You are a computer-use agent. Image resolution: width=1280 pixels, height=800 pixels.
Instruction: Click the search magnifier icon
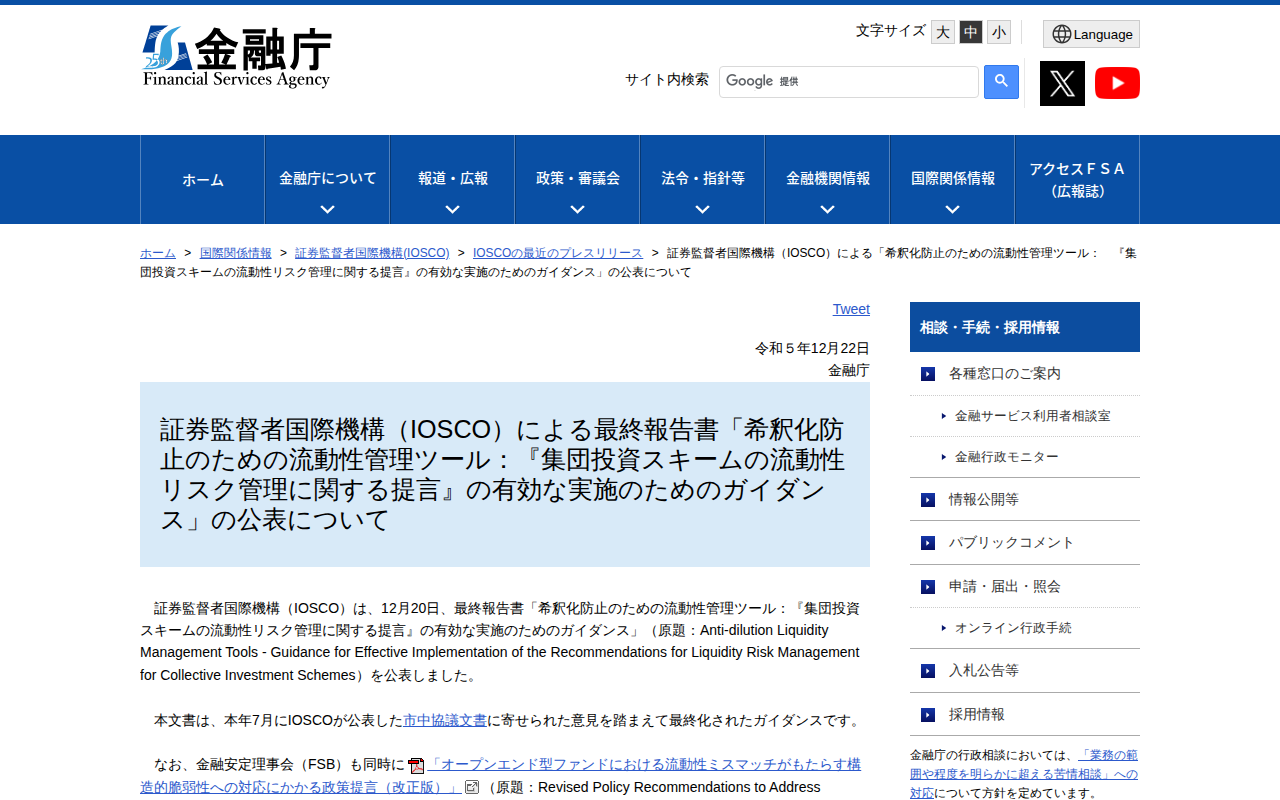coord(1000,81)
